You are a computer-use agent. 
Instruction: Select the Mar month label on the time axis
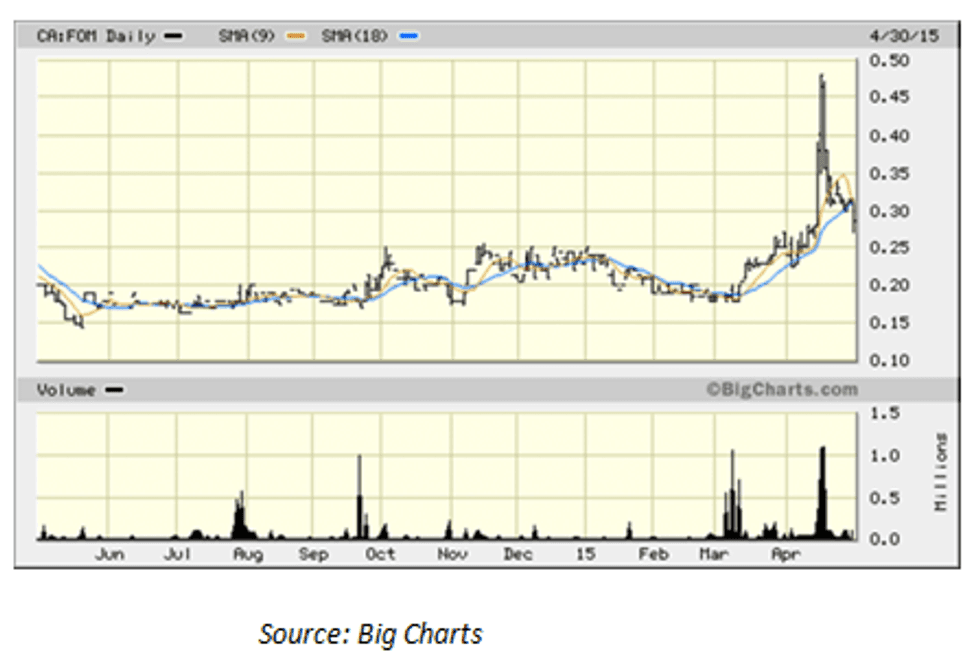pyautogui.click(x=713, y=553)
